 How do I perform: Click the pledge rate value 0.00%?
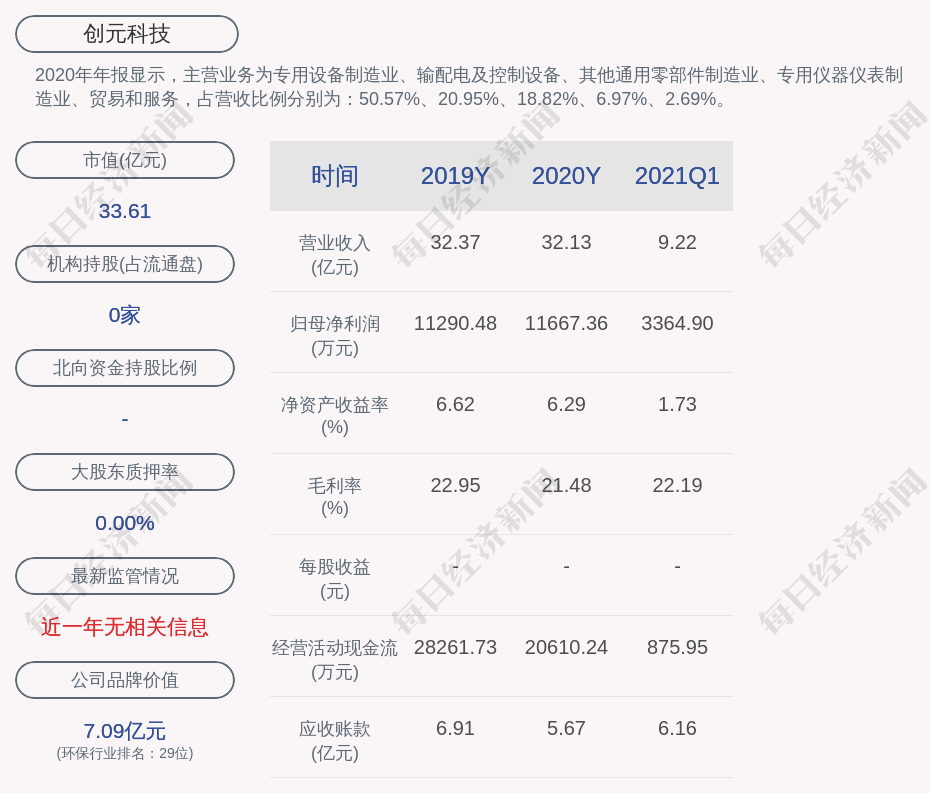pos(125,523)
